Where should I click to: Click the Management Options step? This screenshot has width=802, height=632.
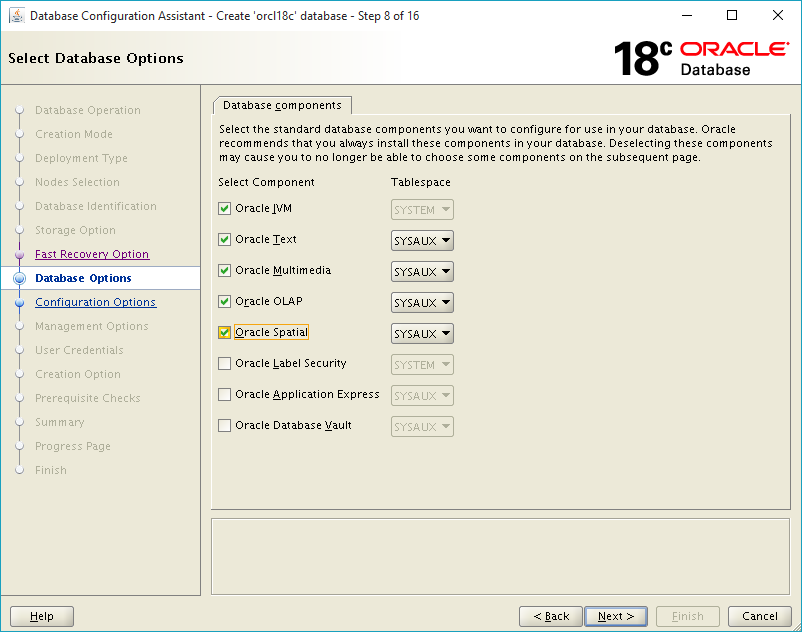coord(92,326)
